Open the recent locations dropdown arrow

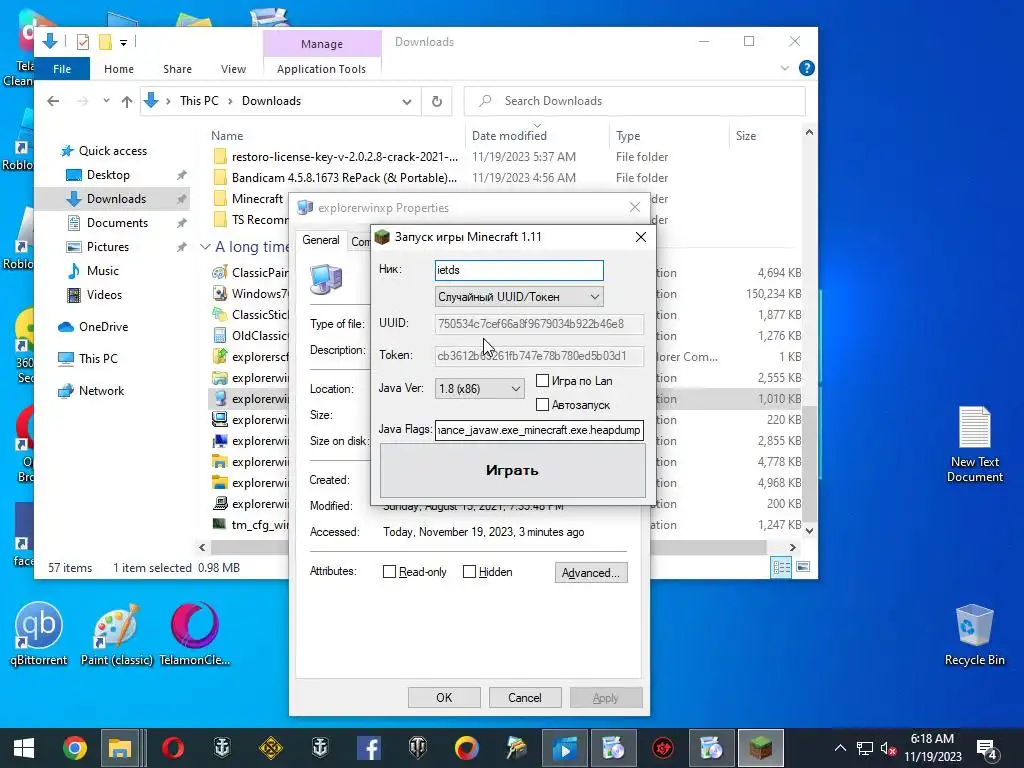(106, 101)
